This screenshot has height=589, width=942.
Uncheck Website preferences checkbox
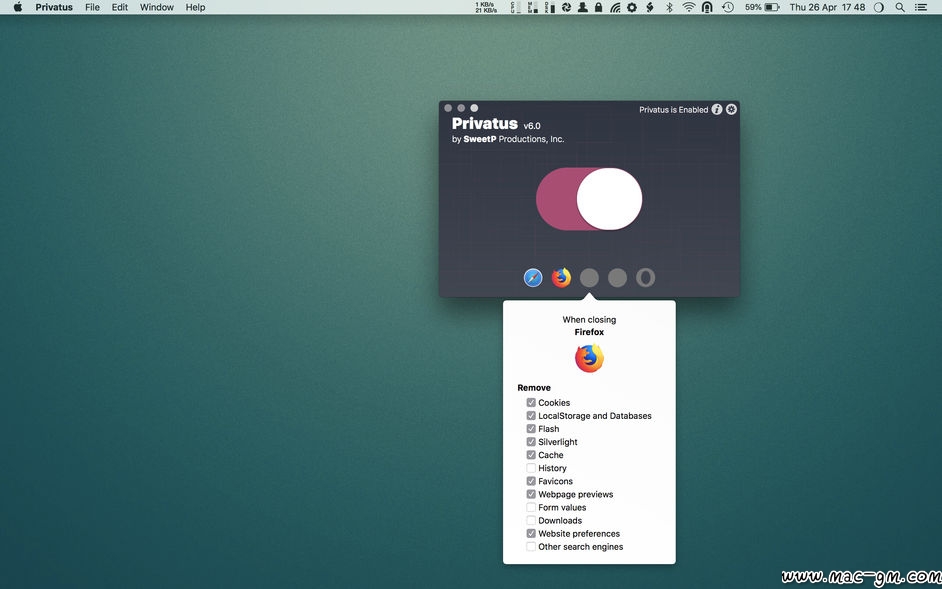[531, 534]
